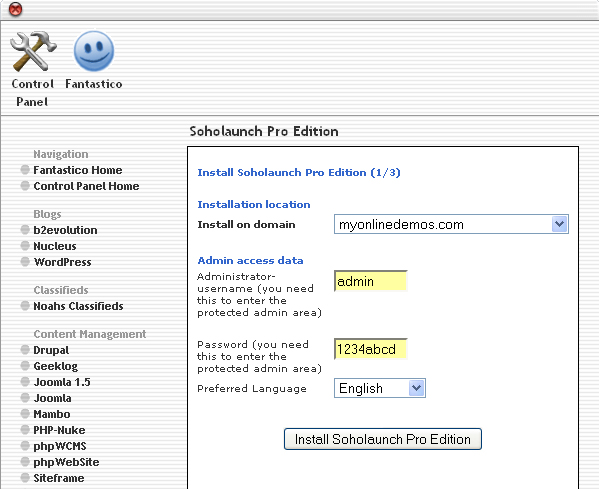Focus the Password input field
This screenshot has width=599, height=489.
[371, 349]
